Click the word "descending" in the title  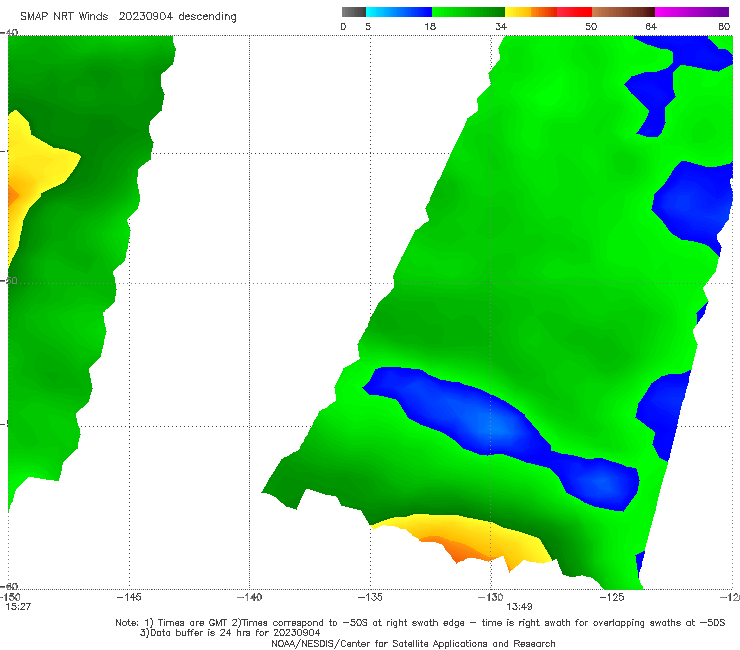[x=208, y=17]
